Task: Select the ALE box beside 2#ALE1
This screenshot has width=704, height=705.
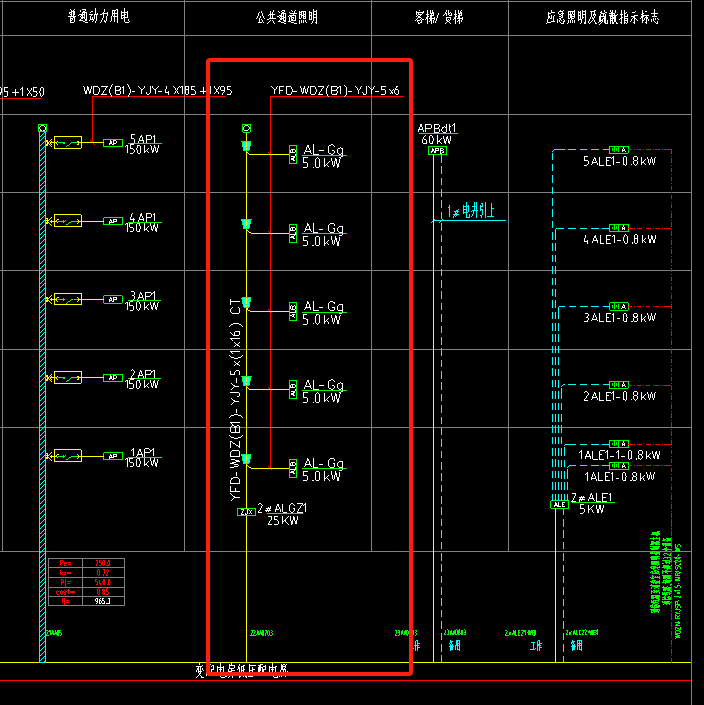Action: pyautogui.click(x=560, y=505)
